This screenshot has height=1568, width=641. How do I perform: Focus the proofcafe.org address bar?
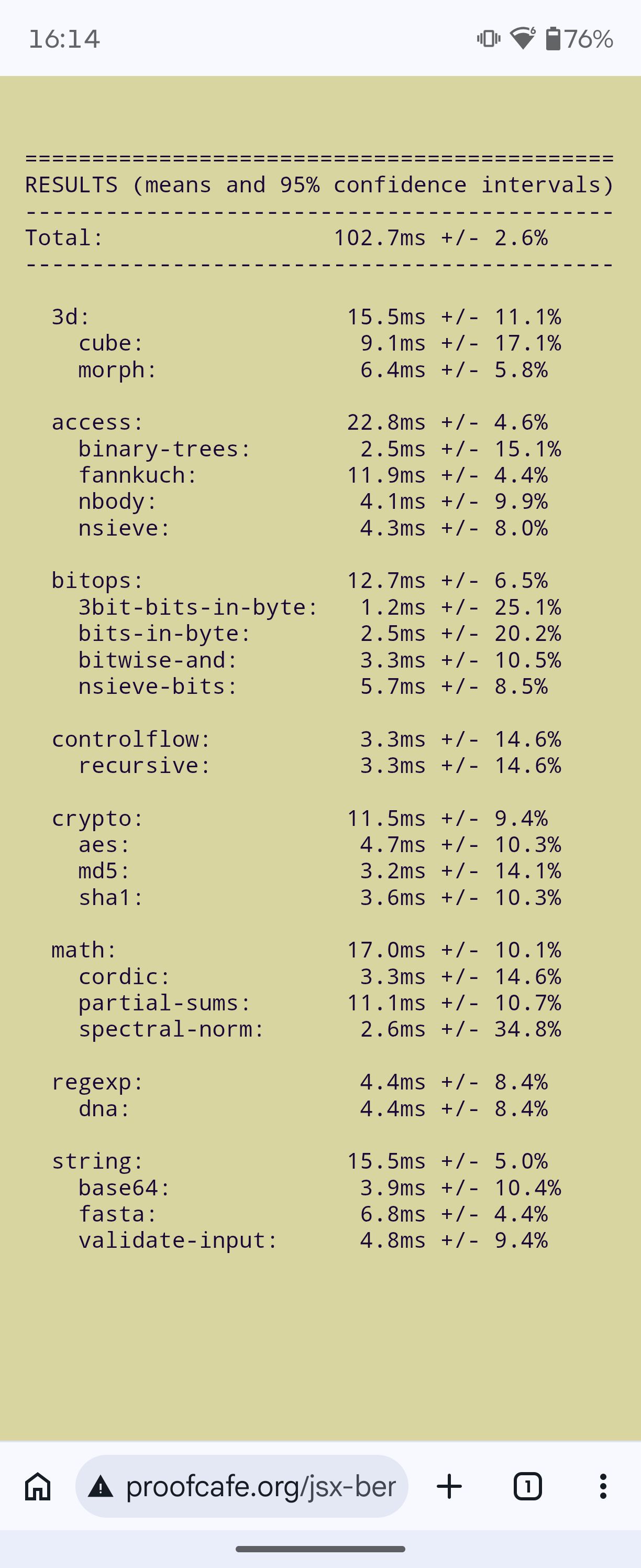pyautogui.click(x=241, y=1486)
